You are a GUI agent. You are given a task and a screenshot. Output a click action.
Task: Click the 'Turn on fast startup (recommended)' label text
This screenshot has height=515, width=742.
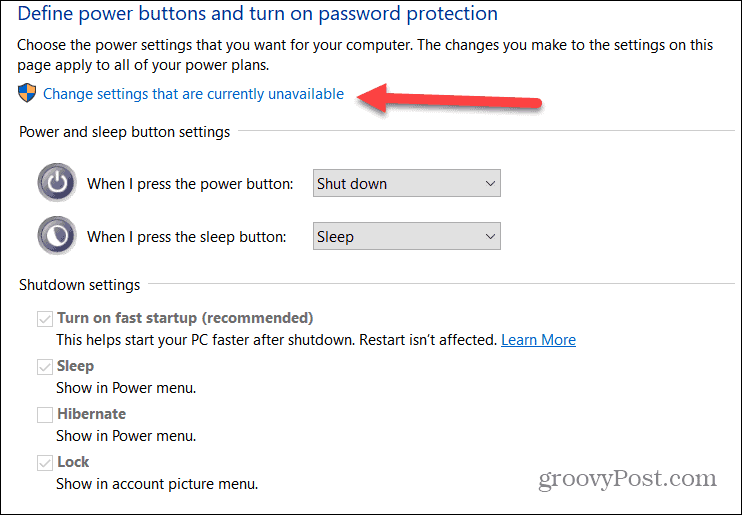(x=185, y=318)
